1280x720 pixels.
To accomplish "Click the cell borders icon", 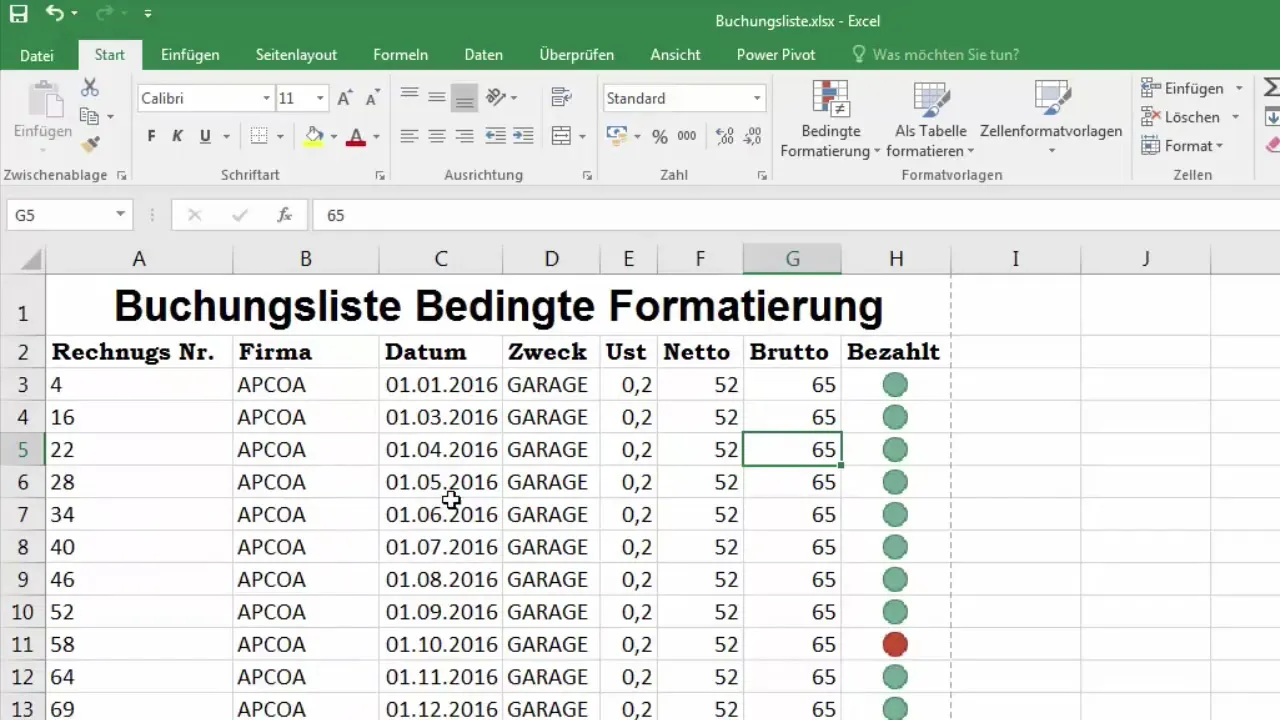I will 259,136.
